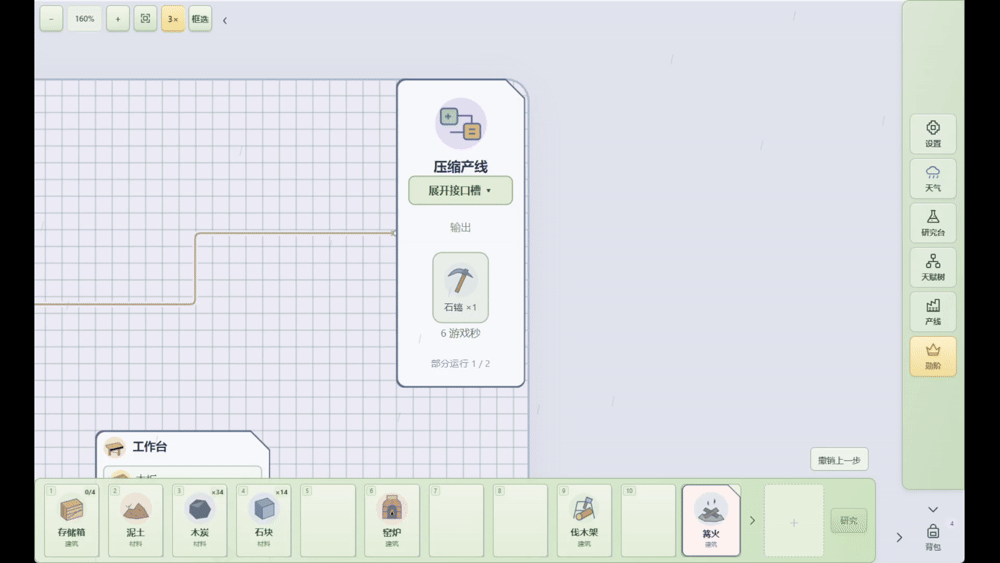Image resolution: width=1000 pixels, height=563 pixels.
Task: Click the empty hotbar slot 8
Action: pyautogui.click(x=520, y=520)
